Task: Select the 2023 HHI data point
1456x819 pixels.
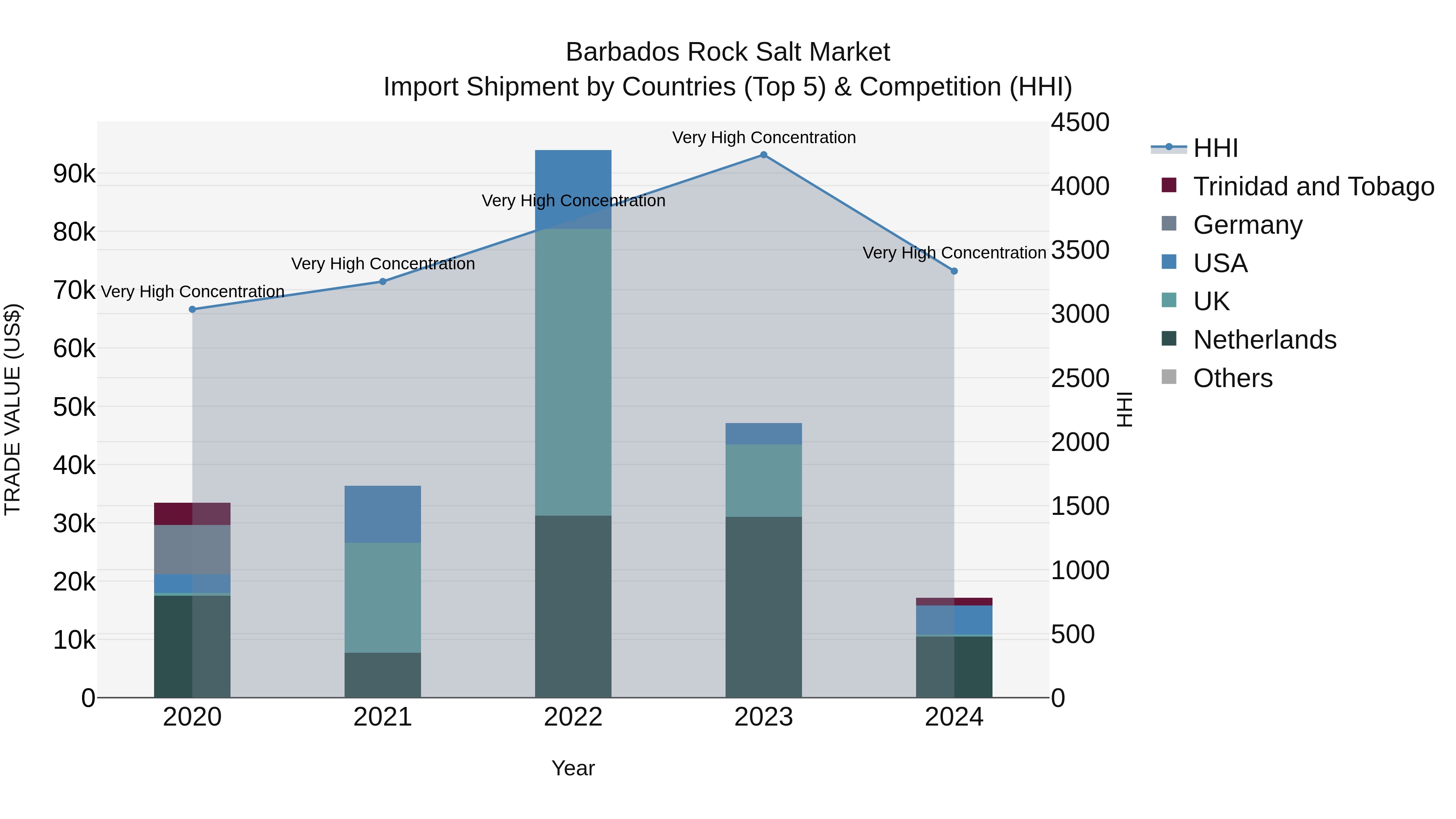Action: click(764, 155)
